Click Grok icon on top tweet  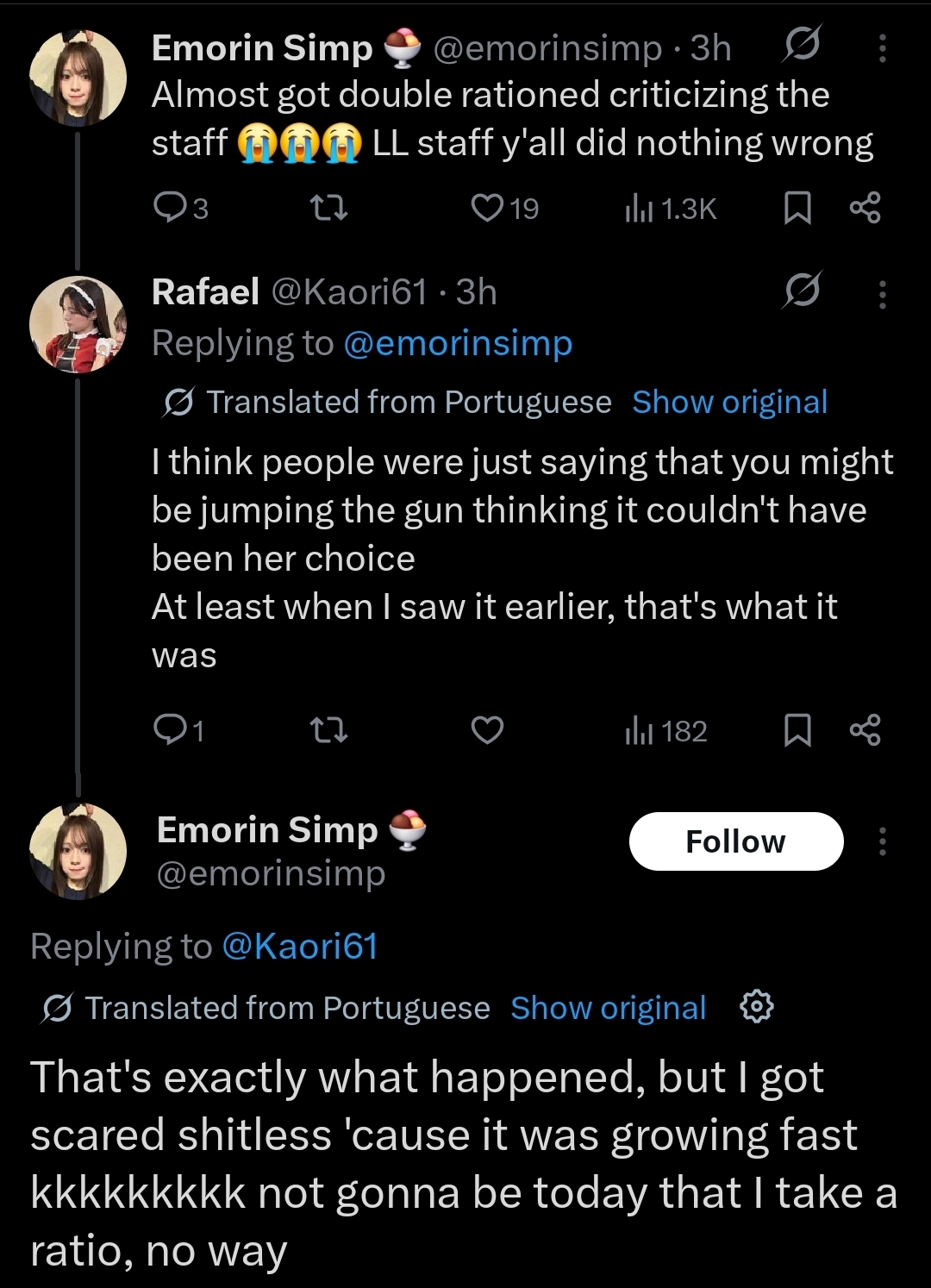click(x=801, y=45)
